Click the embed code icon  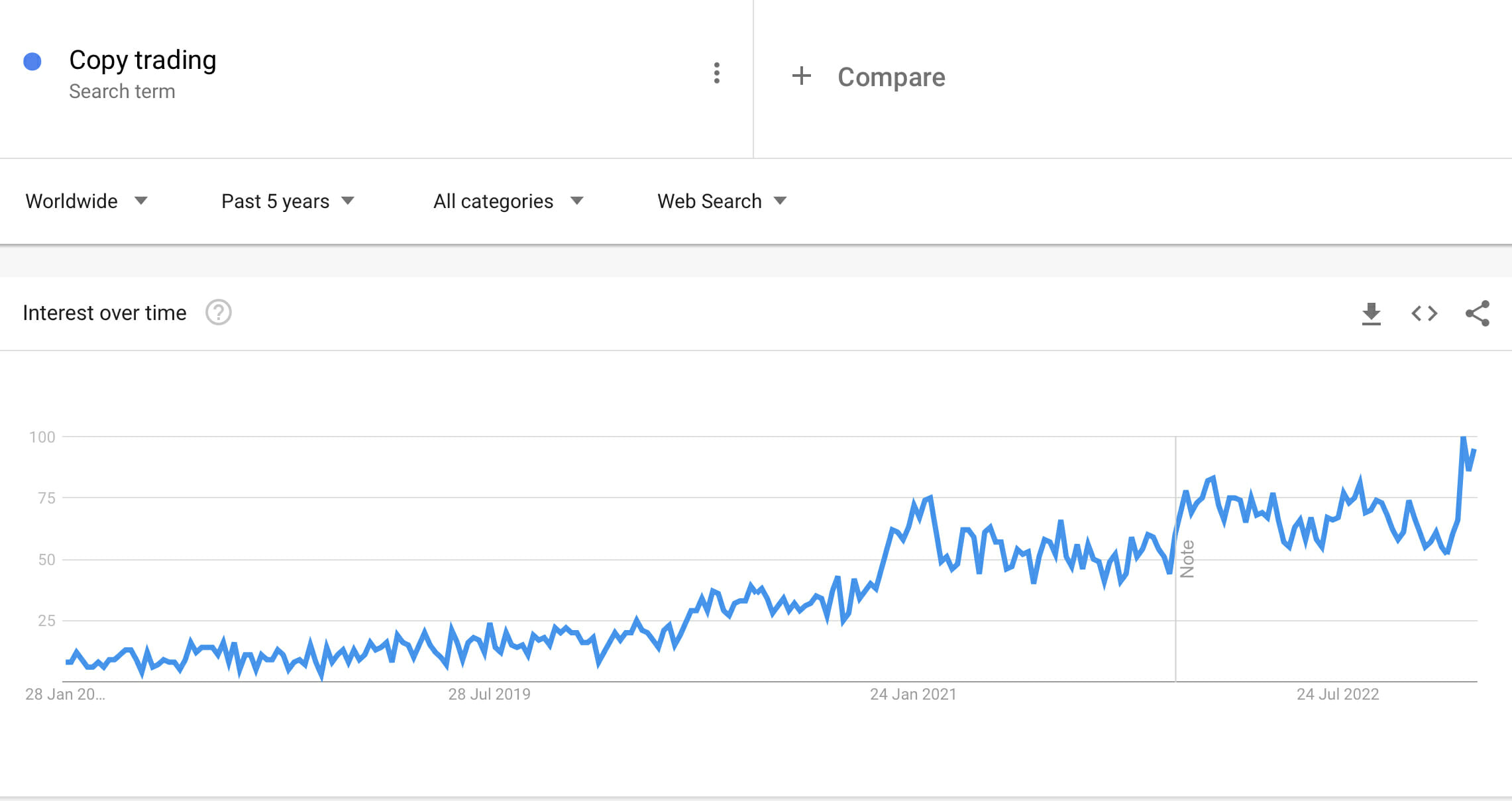click(1424, 313)
